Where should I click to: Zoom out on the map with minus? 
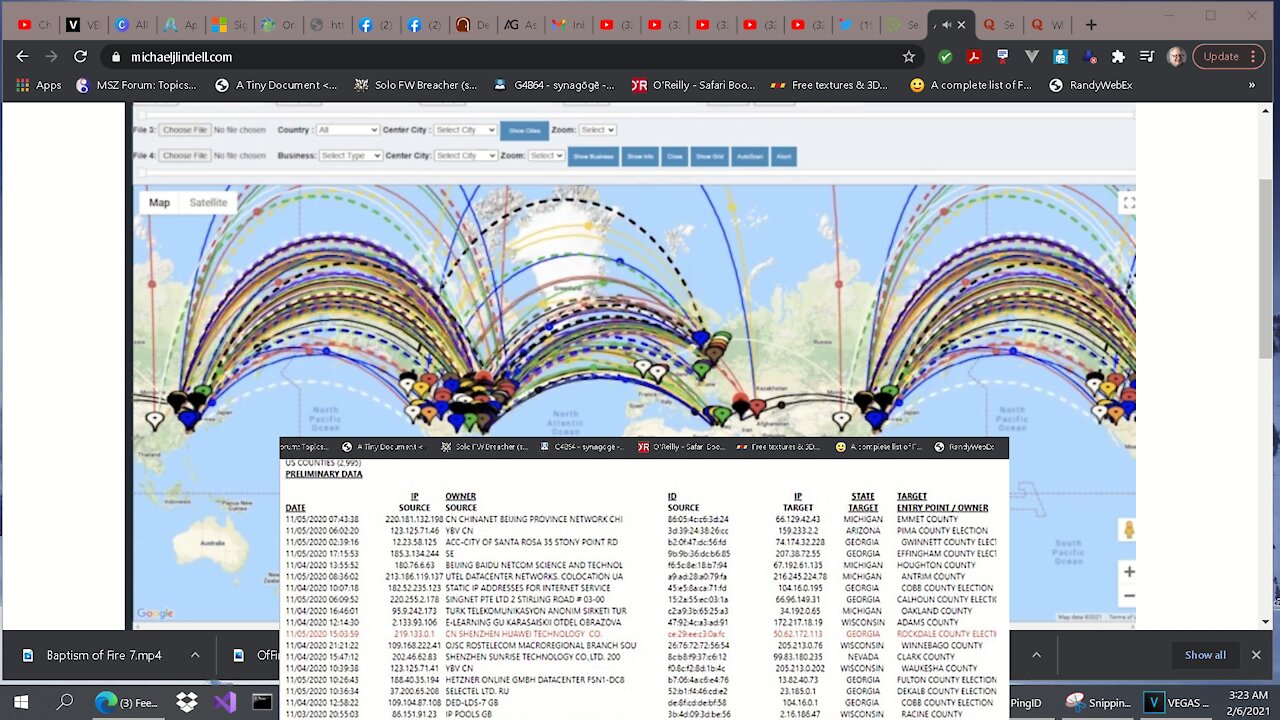pyautogui.click(x=1128, y=596)
